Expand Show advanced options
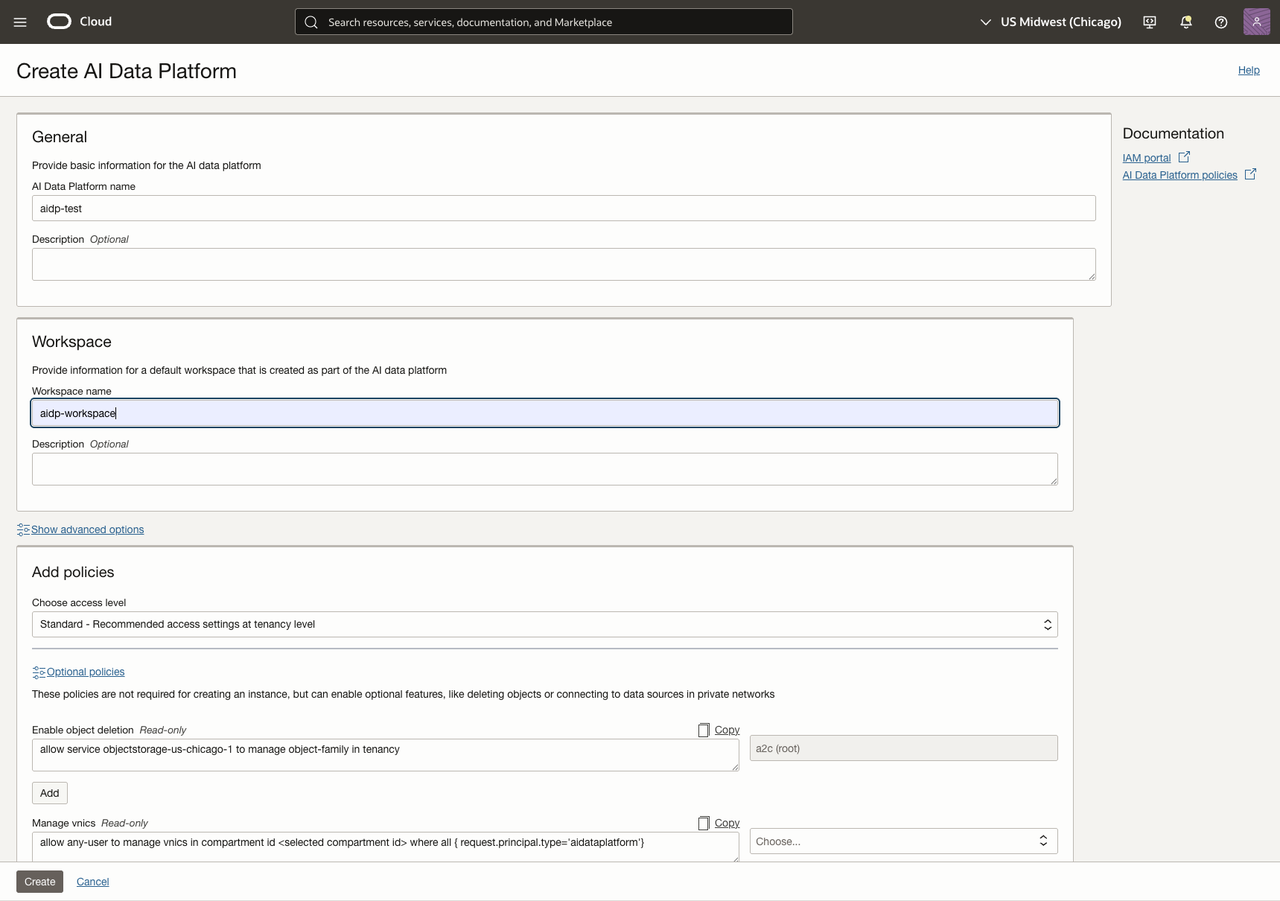 pyautogui.click(x=87, y=530)
